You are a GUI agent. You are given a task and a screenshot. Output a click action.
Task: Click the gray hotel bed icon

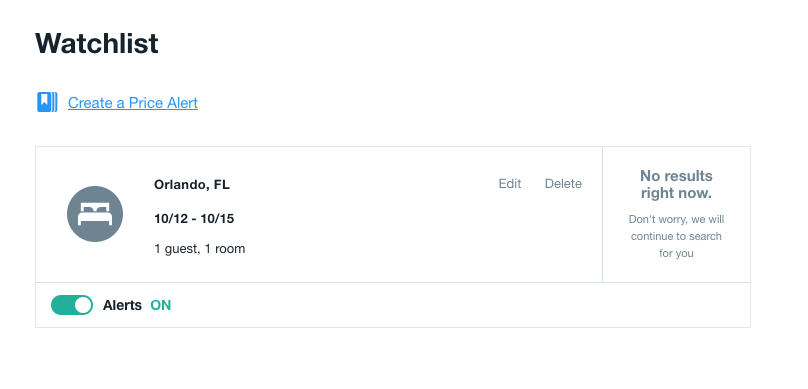(95, 214)
